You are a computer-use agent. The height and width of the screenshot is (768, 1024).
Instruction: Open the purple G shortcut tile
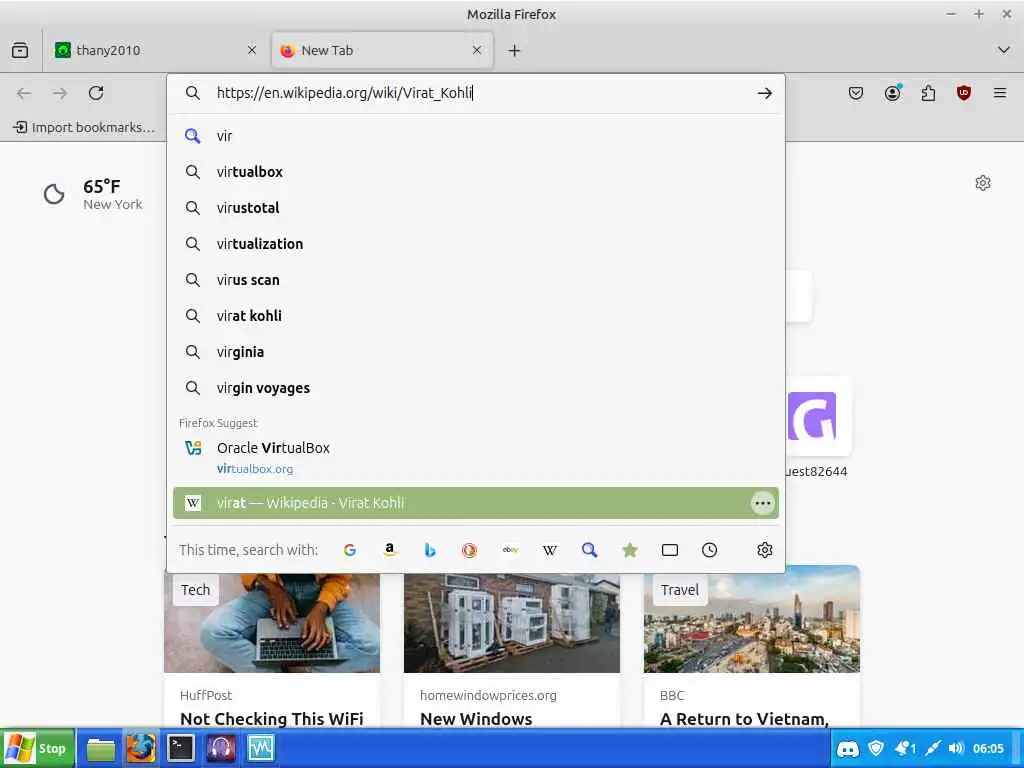(812, 417)
